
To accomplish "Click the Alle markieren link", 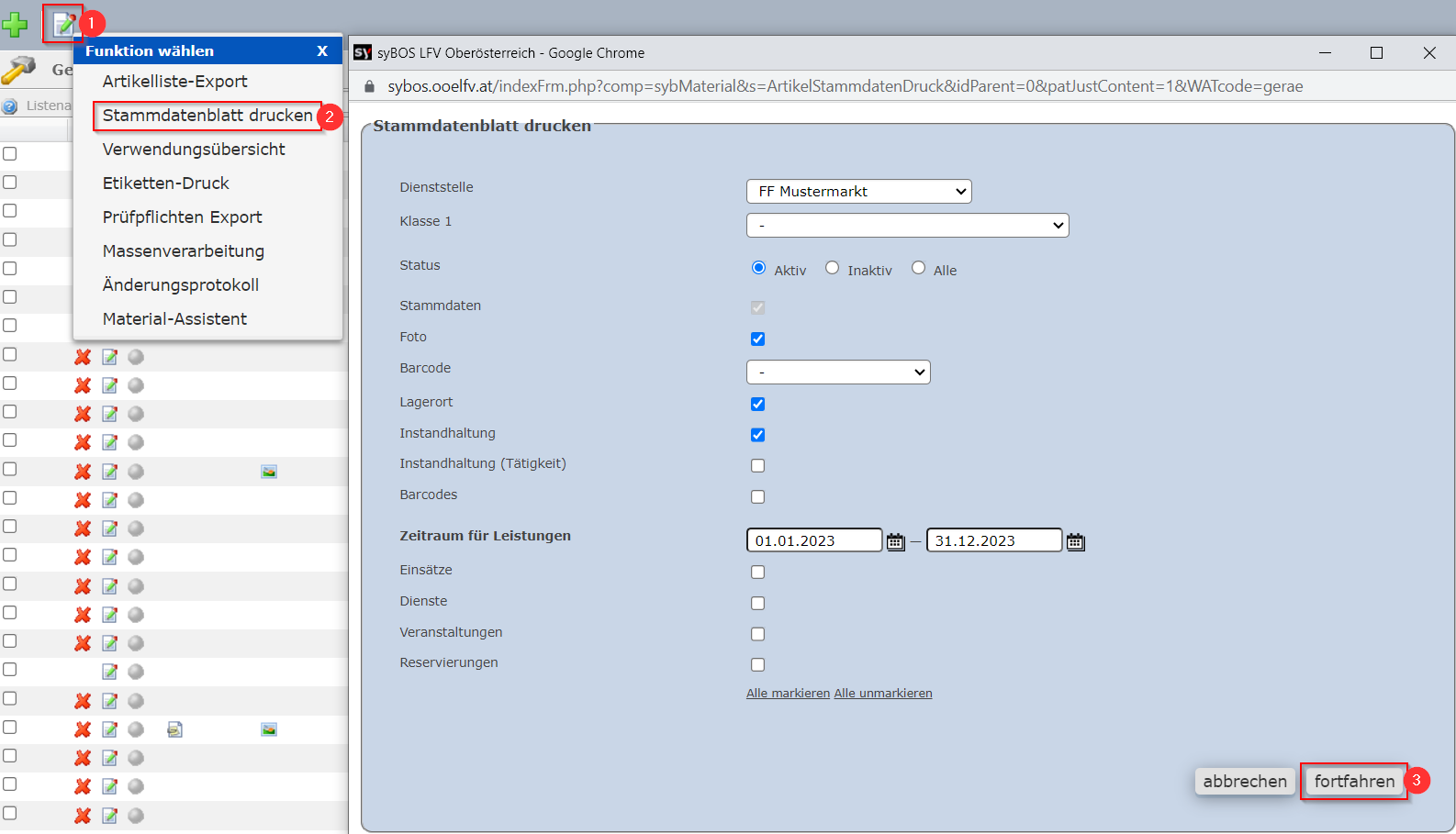I will pyautogui.click(x=788, y=694).
